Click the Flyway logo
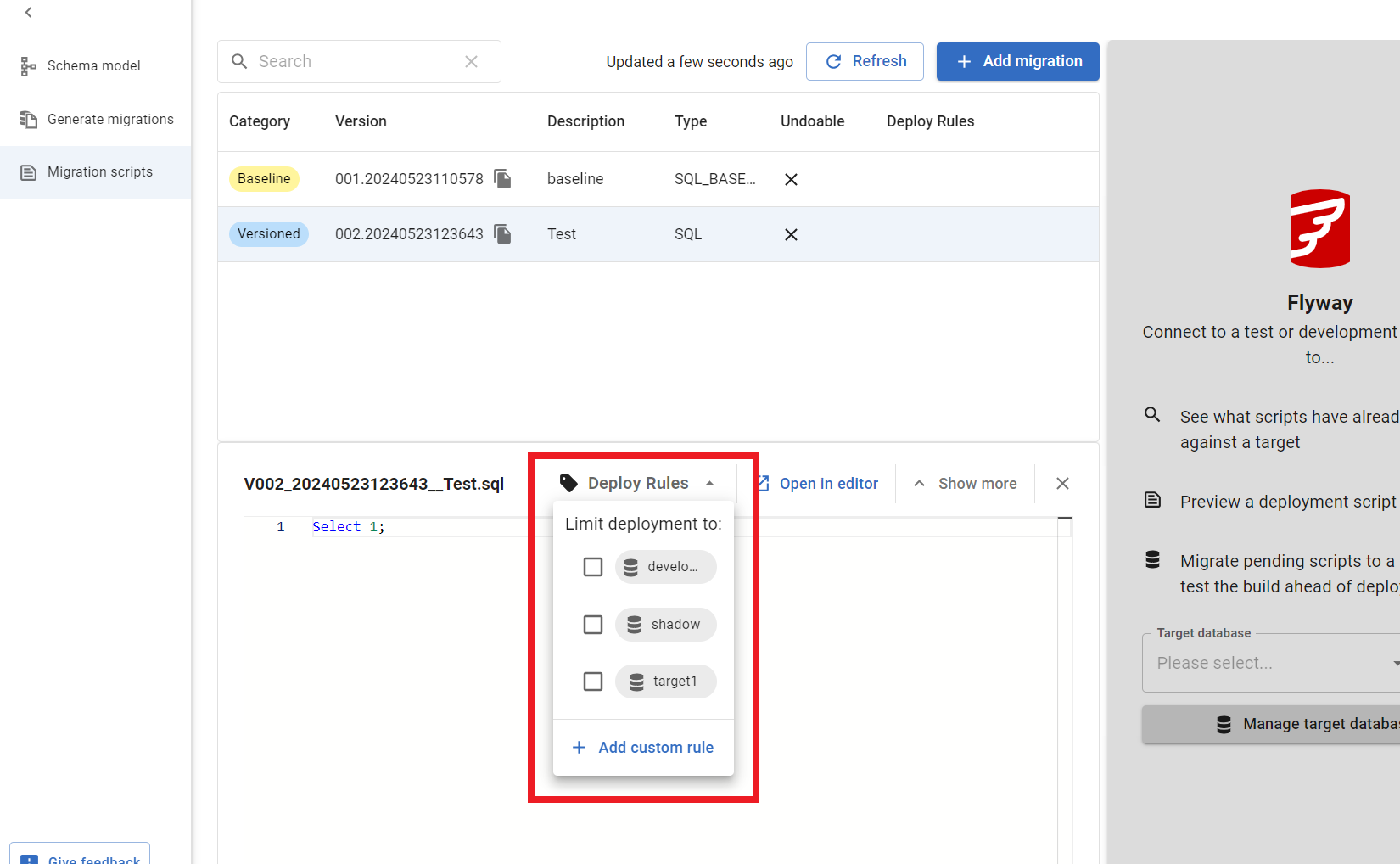 coord(1319,229)
